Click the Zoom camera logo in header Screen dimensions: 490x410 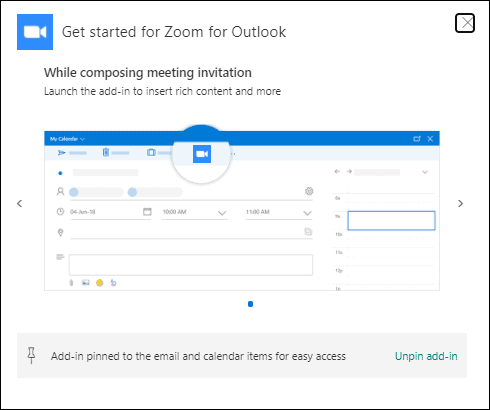tap(35, 32)
